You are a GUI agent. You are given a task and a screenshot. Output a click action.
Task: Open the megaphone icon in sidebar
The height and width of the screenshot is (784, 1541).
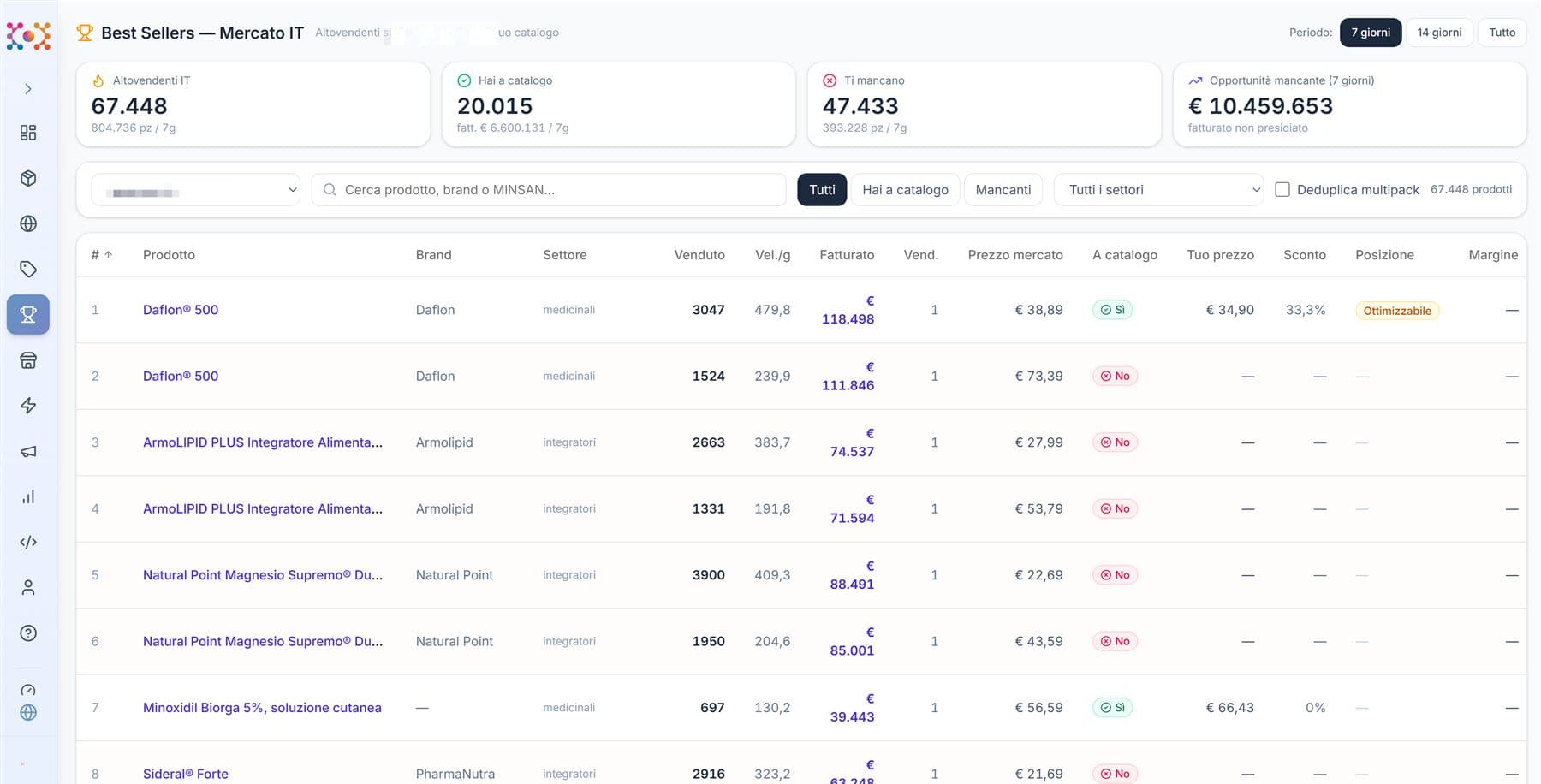tap(28, 451)
